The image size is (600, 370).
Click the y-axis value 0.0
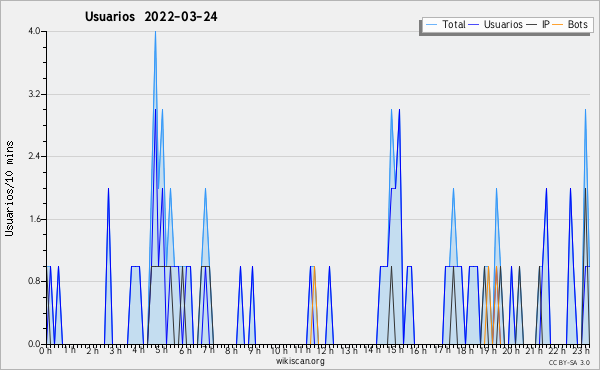34,344
